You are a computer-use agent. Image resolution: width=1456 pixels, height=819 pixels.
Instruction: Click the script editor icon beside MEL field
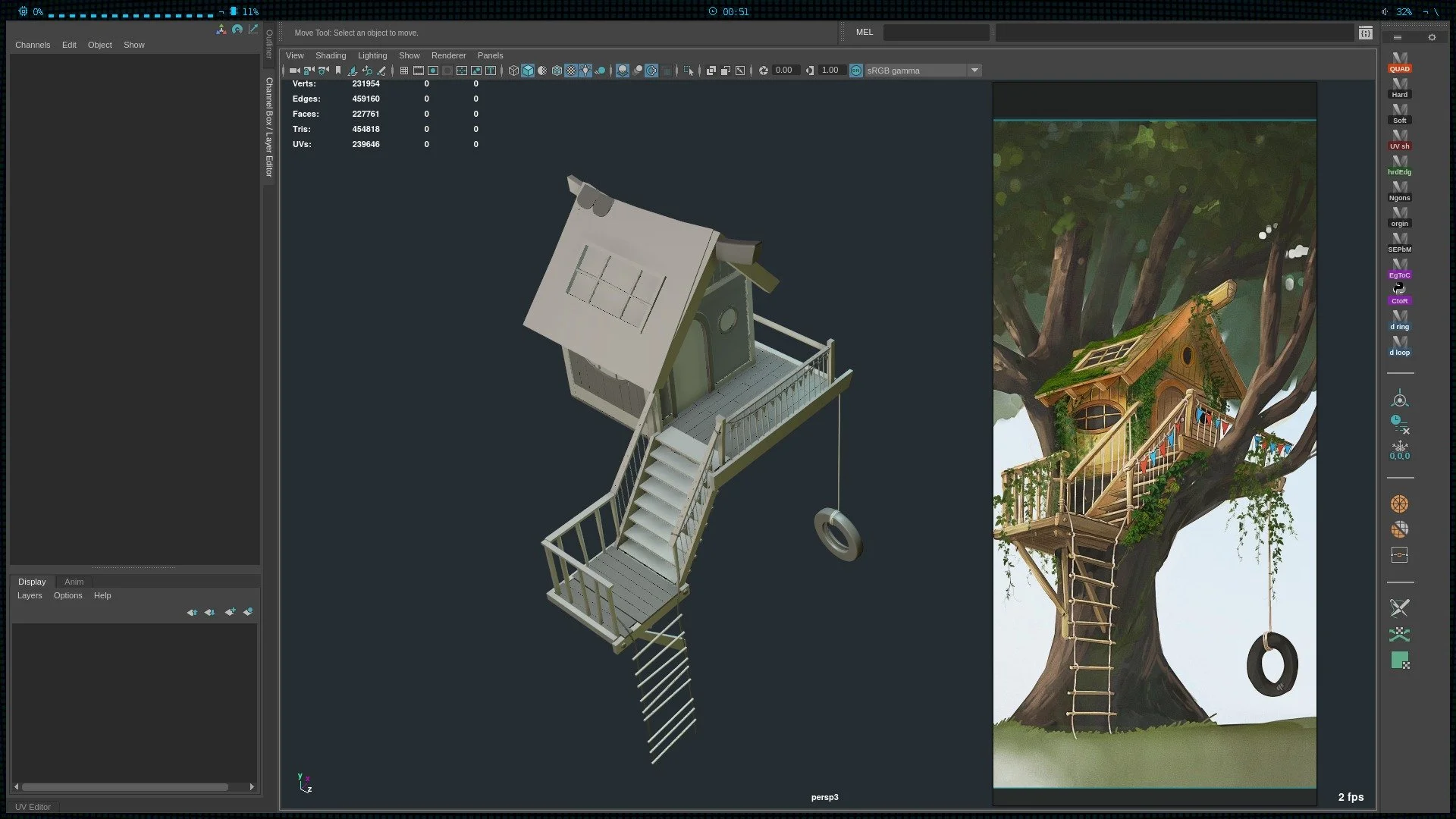[x=1366, y=33]
